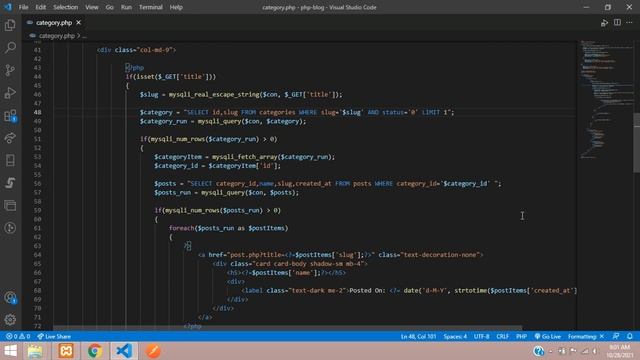Click the S-shaped extension icon in activity bar
Image resolution: width=640 pixels, height=360 pixels.
coord(10,183)
